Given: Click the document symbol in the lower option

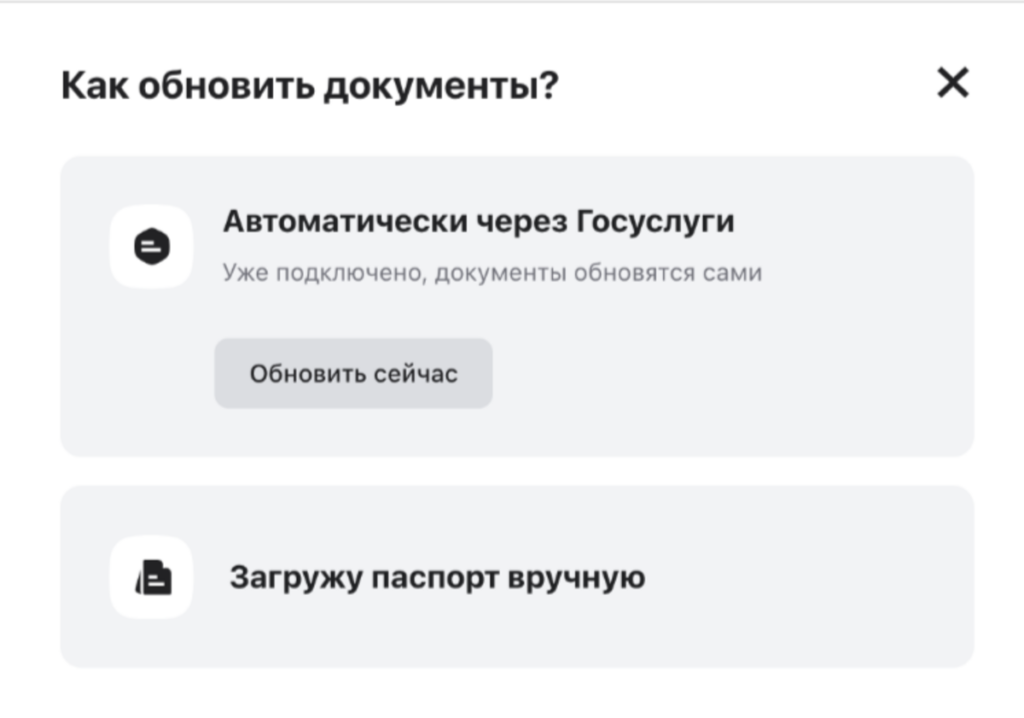Looking at the screenshot, I should (152, 578).
